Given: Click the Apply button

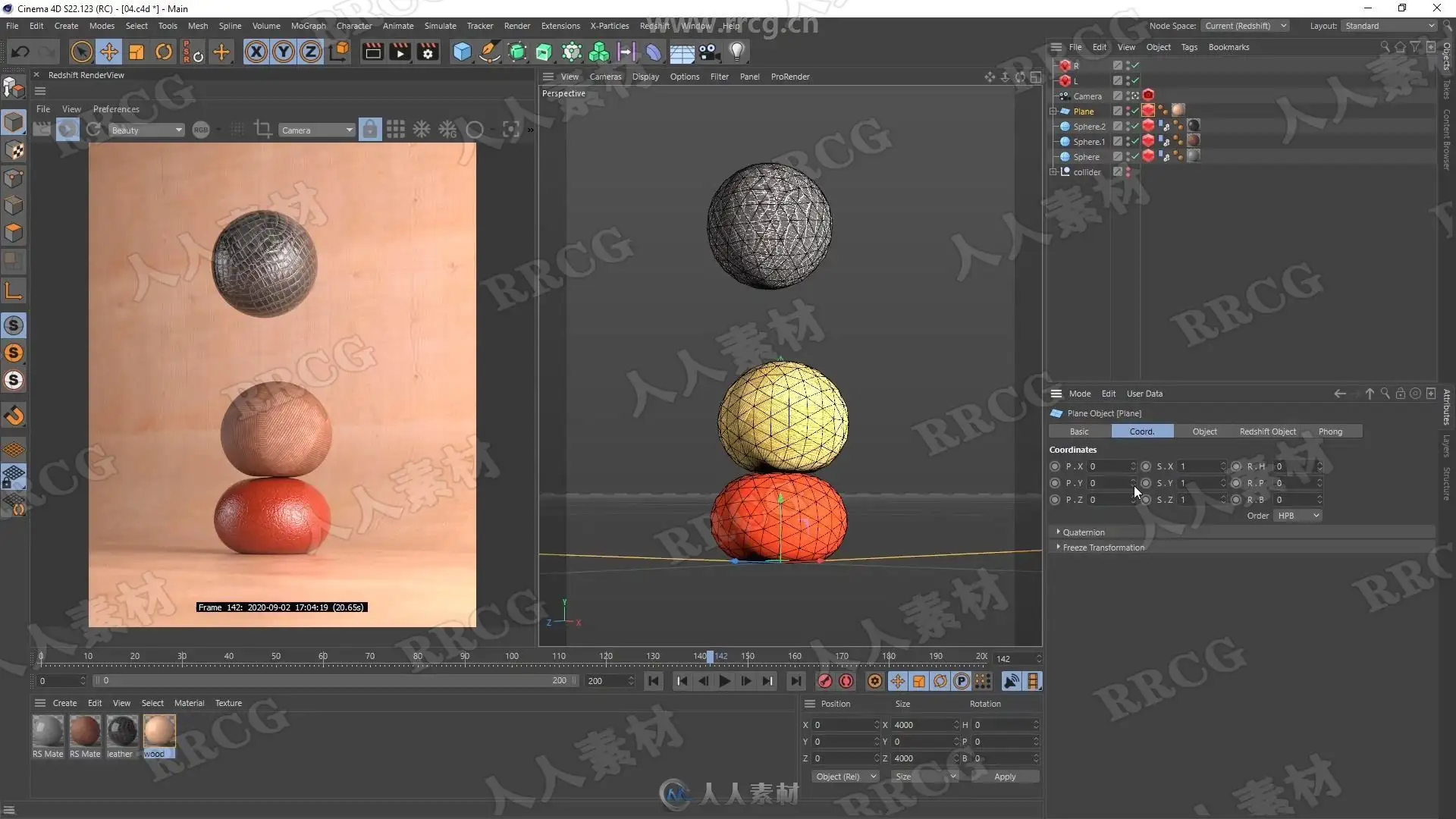Looking at the screenshot, I should point(1005,777).
